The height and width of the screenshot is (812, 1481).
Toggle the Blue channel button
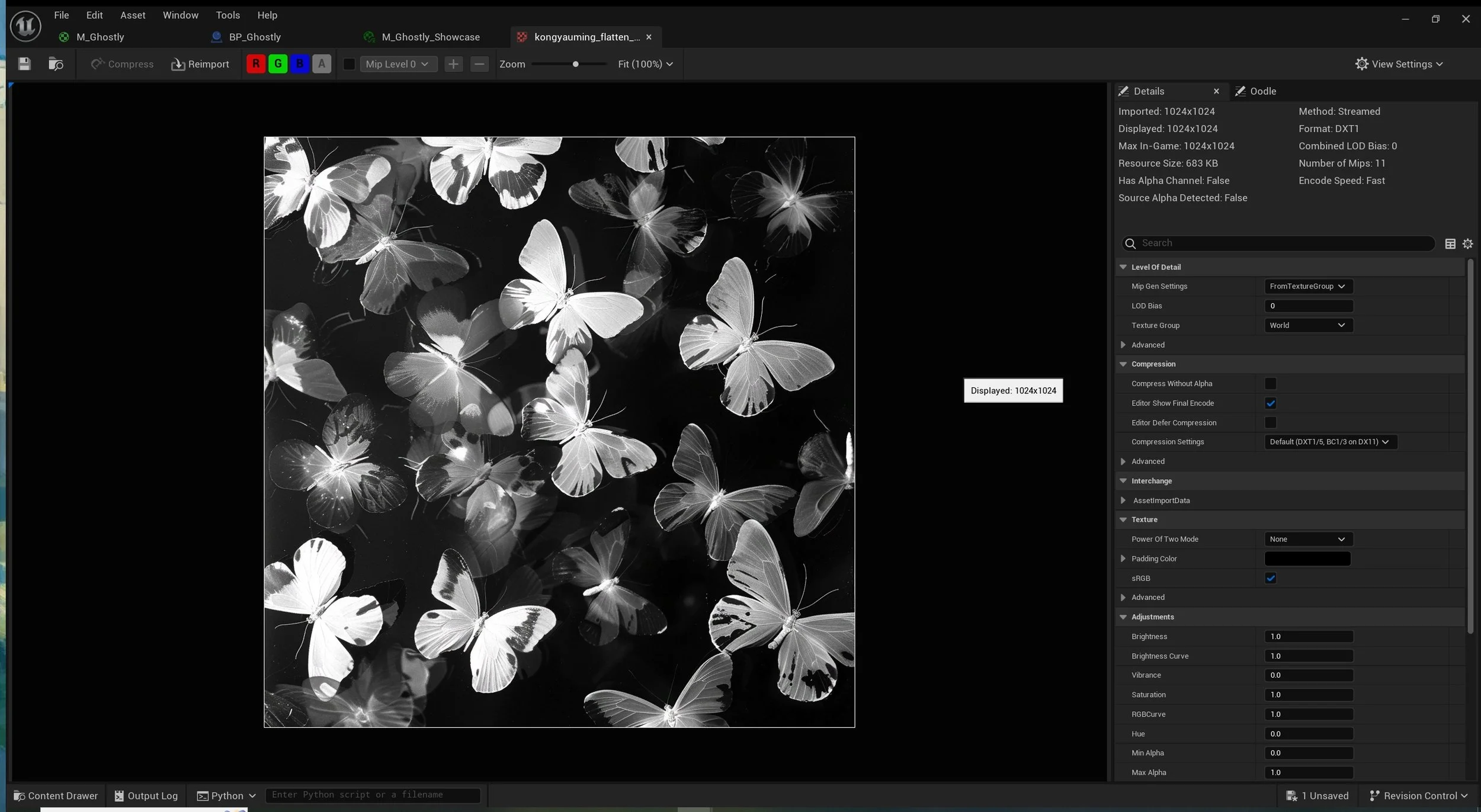coord(300,64)
